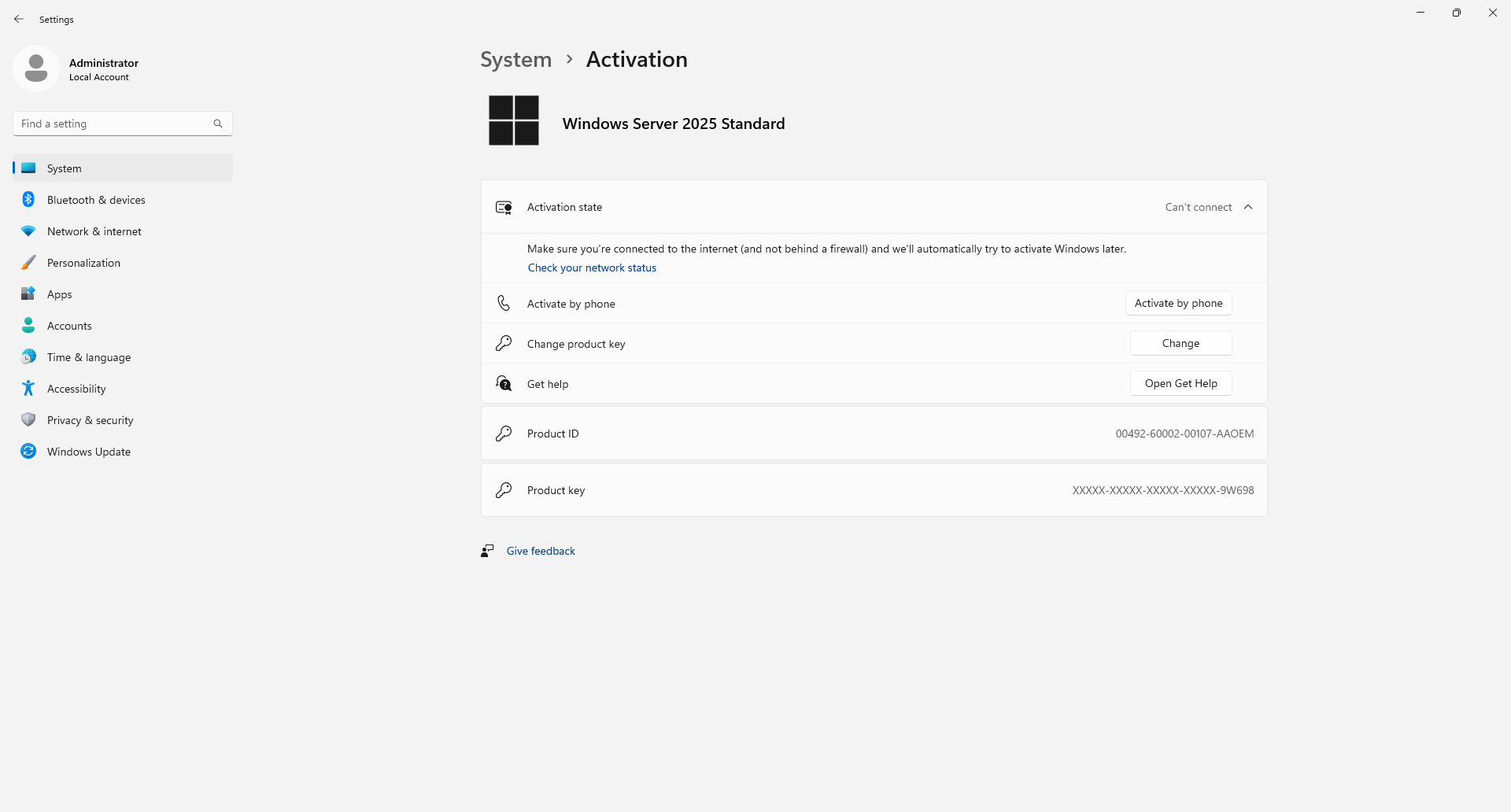Image resolution: width=1511 pixels, height=812 pixels.
Task: Click the Open Get Help button
Action: coord(1180,383)
